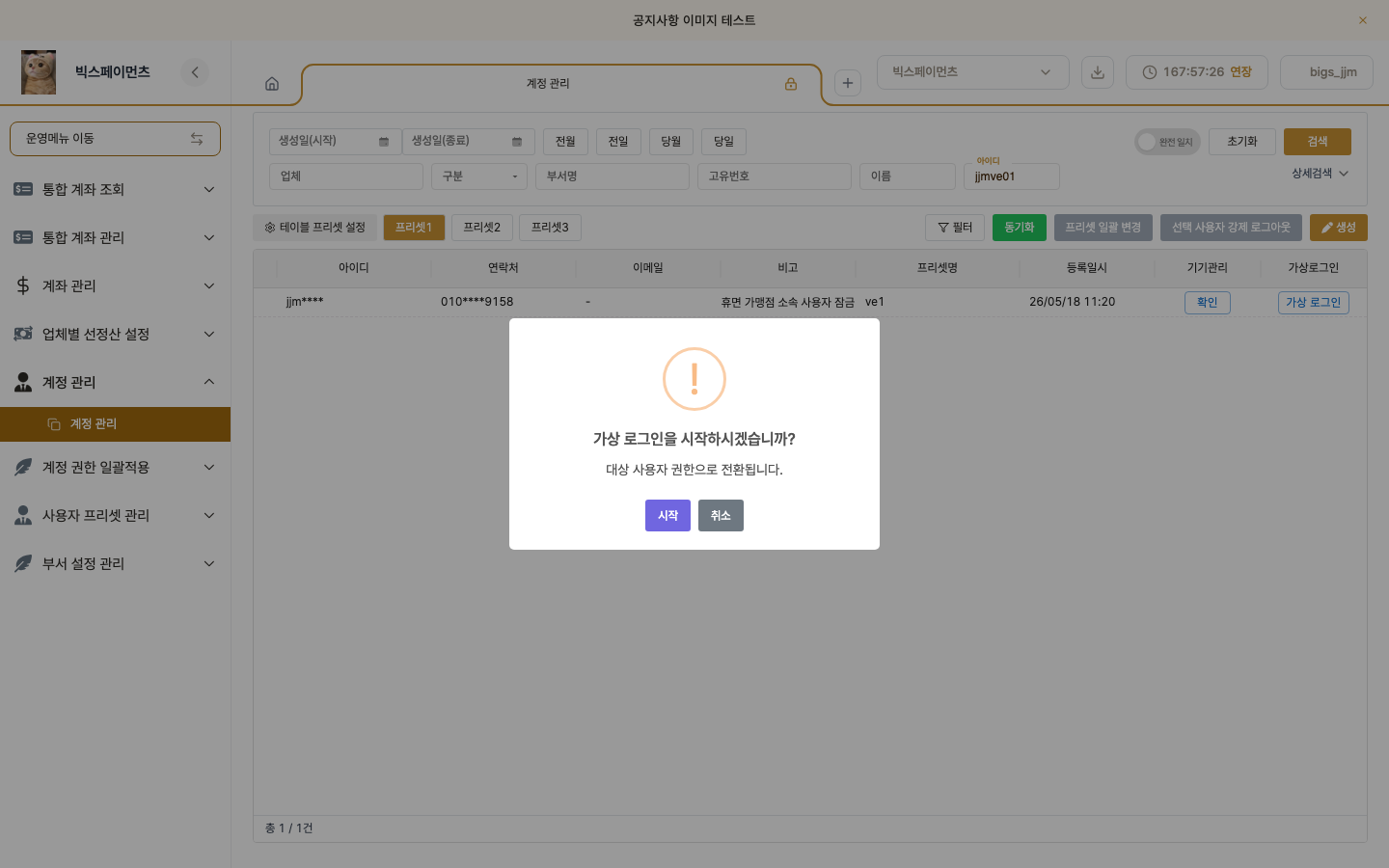Cancel the dialog with 취소 button
The image size is (1389, 868).
click(x=721, y=515)
